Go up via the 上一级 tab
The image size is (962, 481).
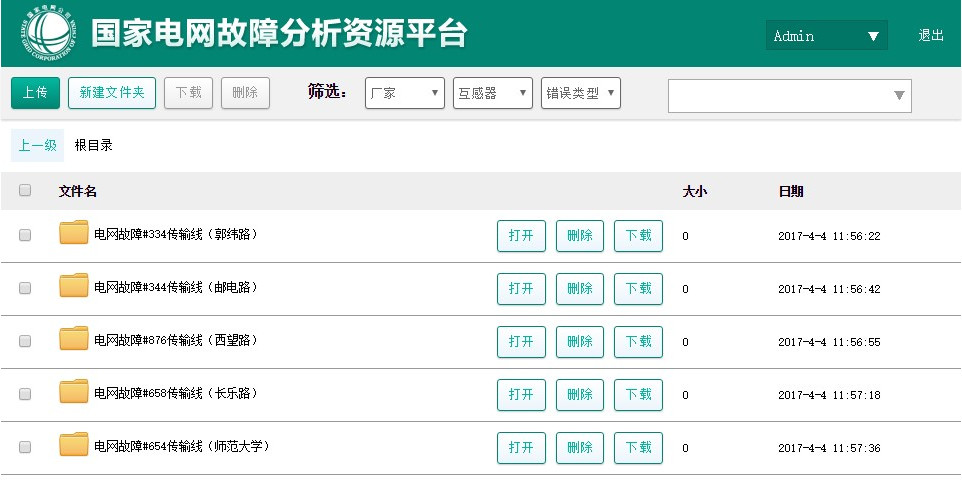pyautogui.click(x=37, y=145)
